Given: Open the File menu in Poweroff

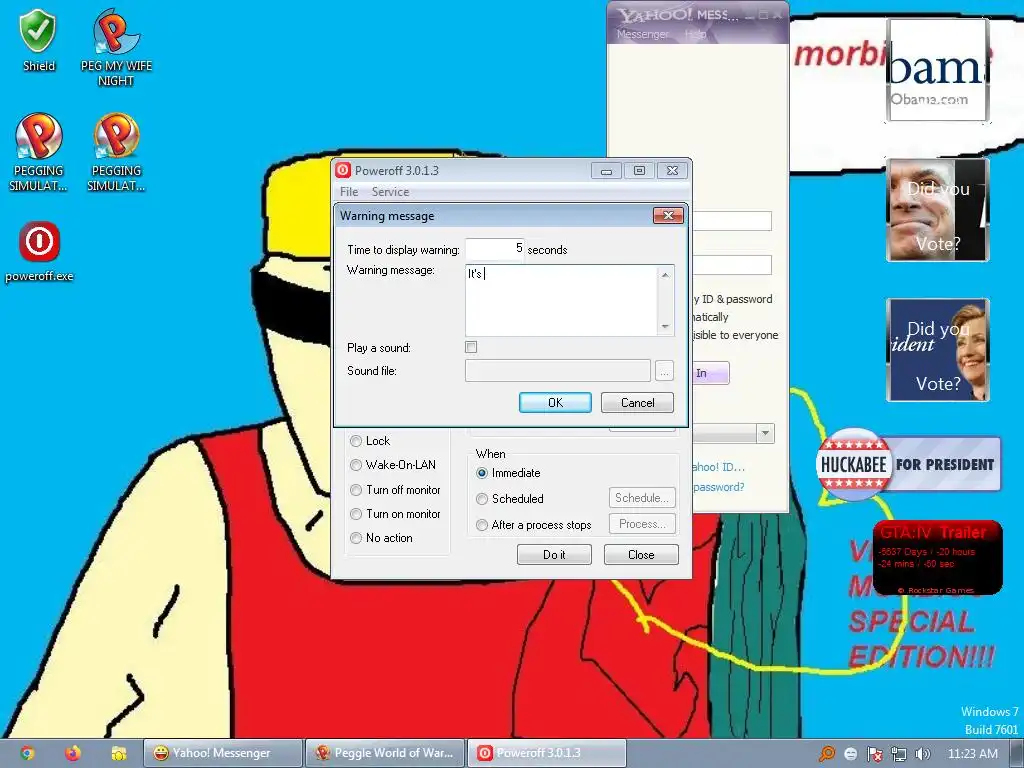Looking at the screenshot, I should [x=349, y=191].
